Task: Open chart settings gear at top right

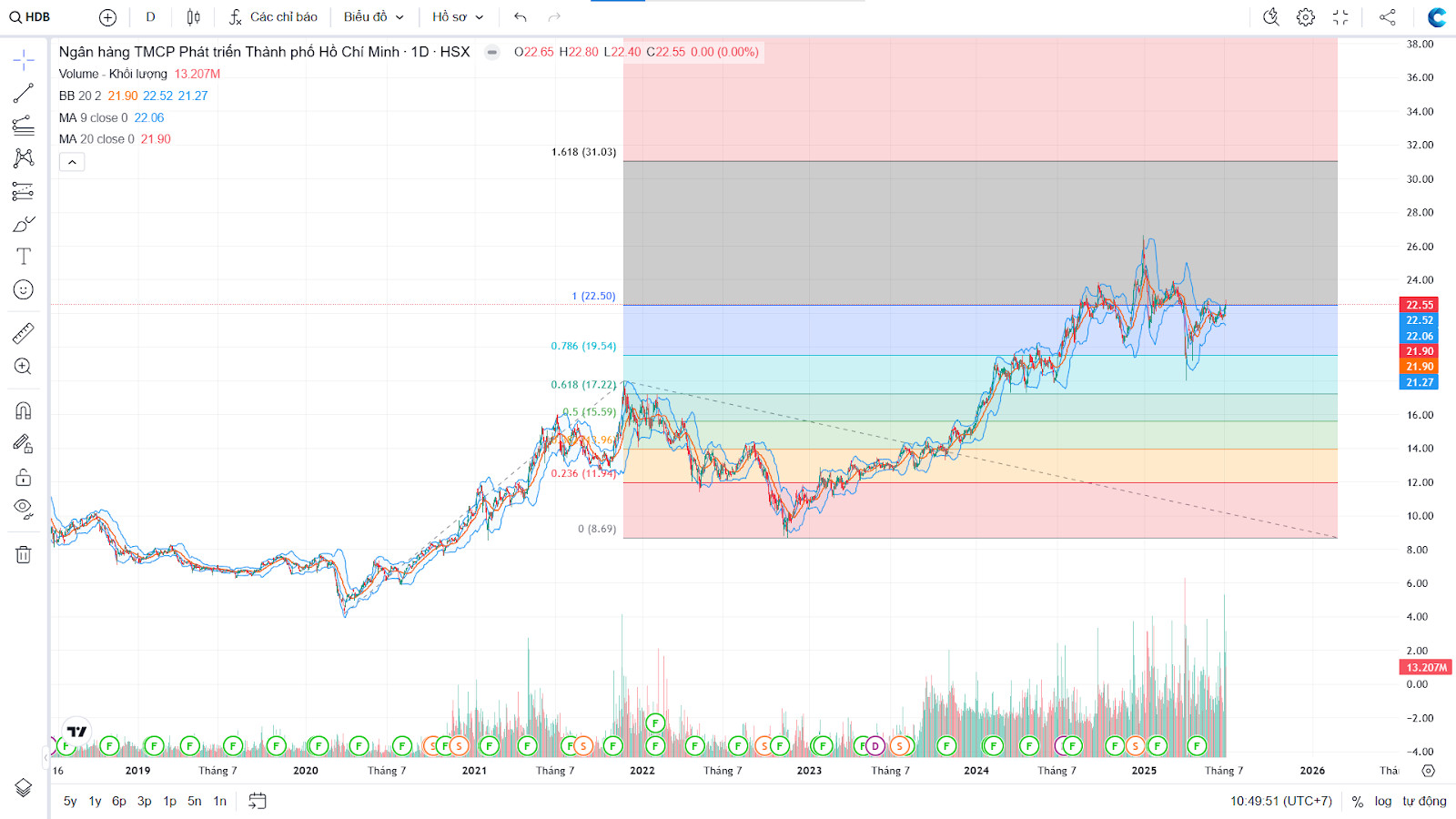Action: tap(1306, 17)
